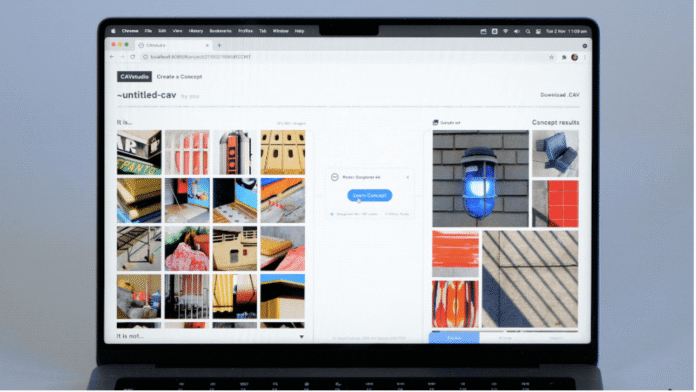696x392 pixels.
Task: Open the blue bench result image
Action: [555, 154]
